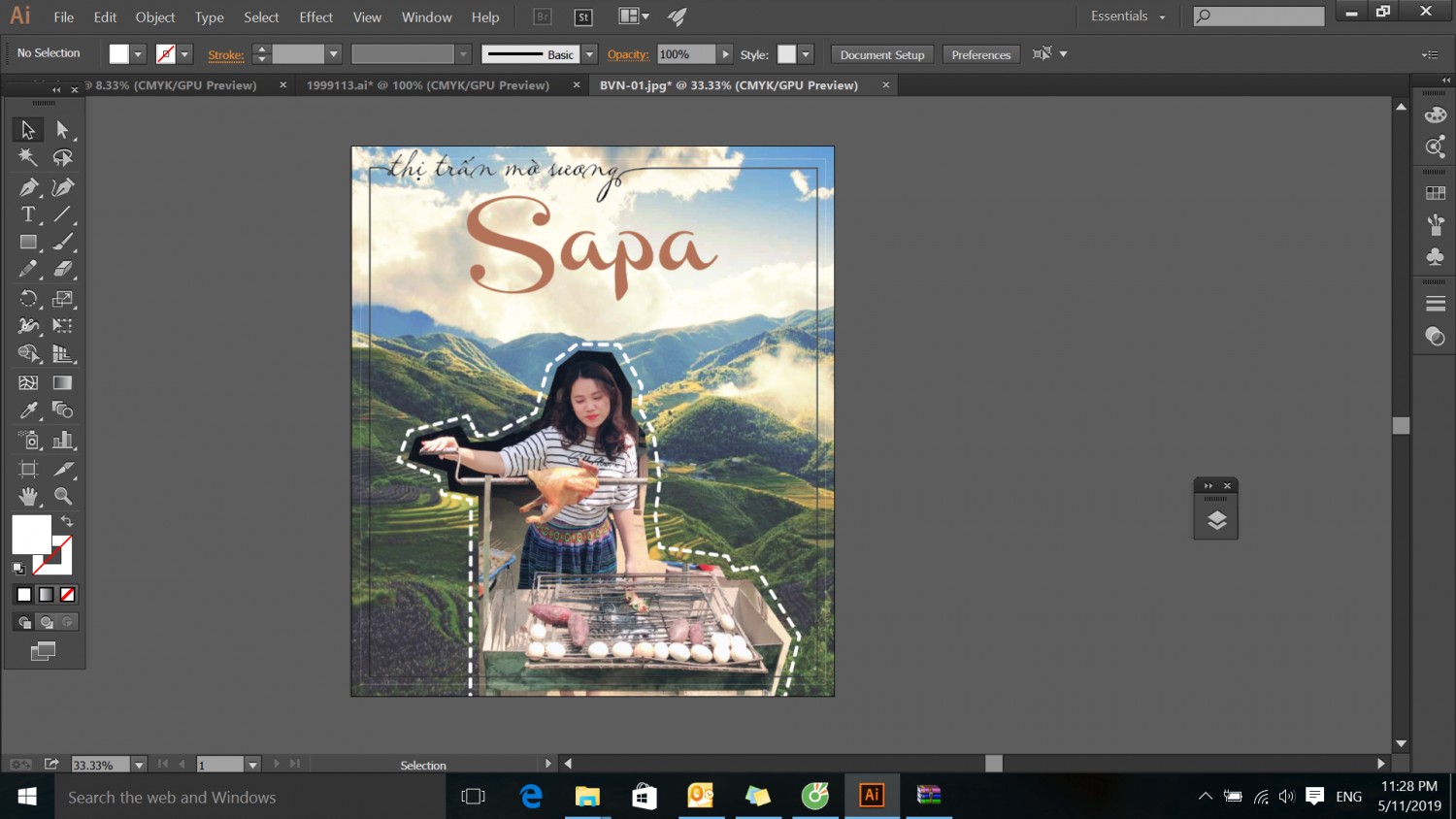
Task: Activate the Type tool
Action: (x=28, y=214)
